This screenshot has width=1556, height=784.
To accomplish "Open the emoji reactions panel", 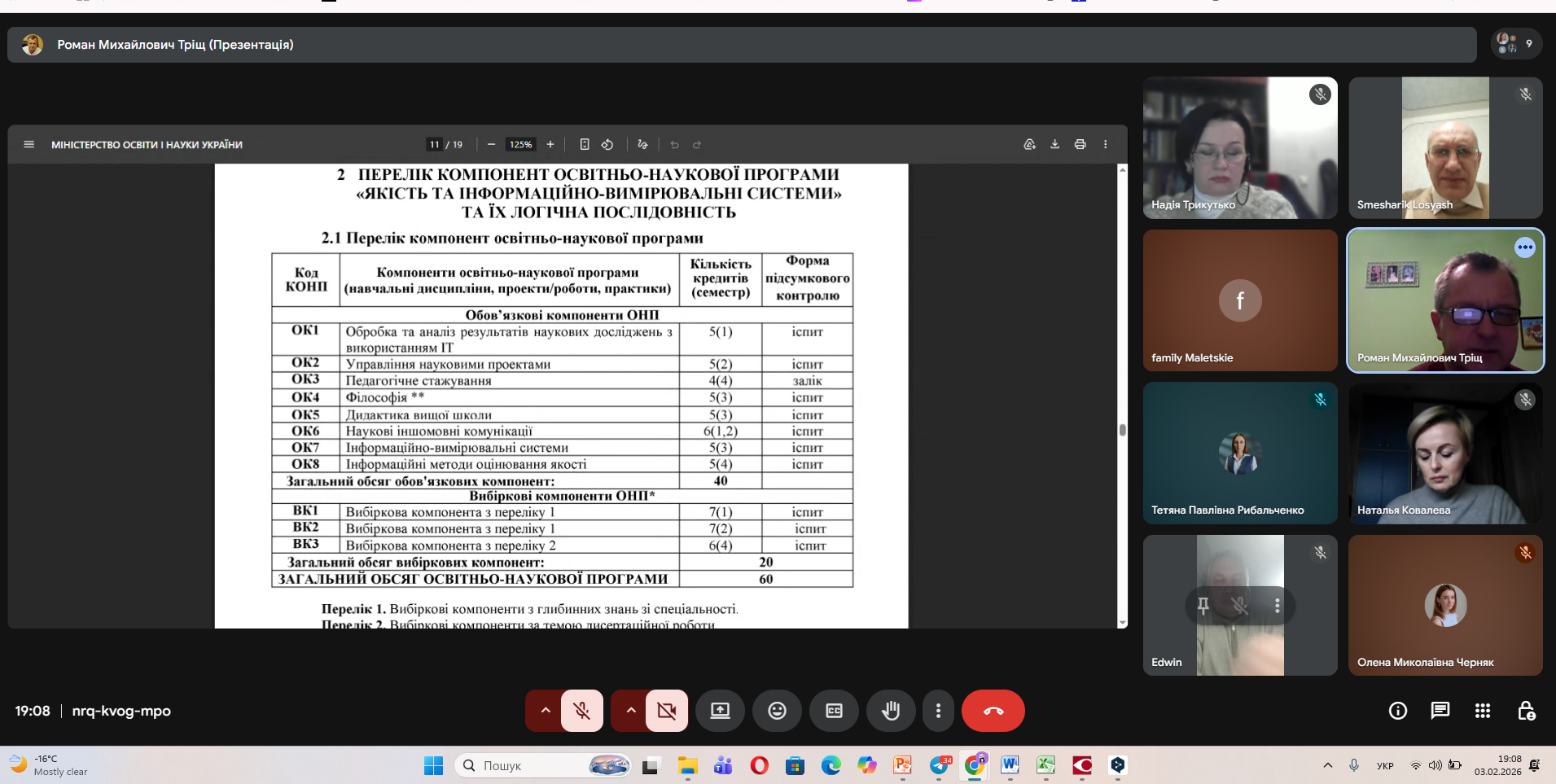I will click(777, 711).
